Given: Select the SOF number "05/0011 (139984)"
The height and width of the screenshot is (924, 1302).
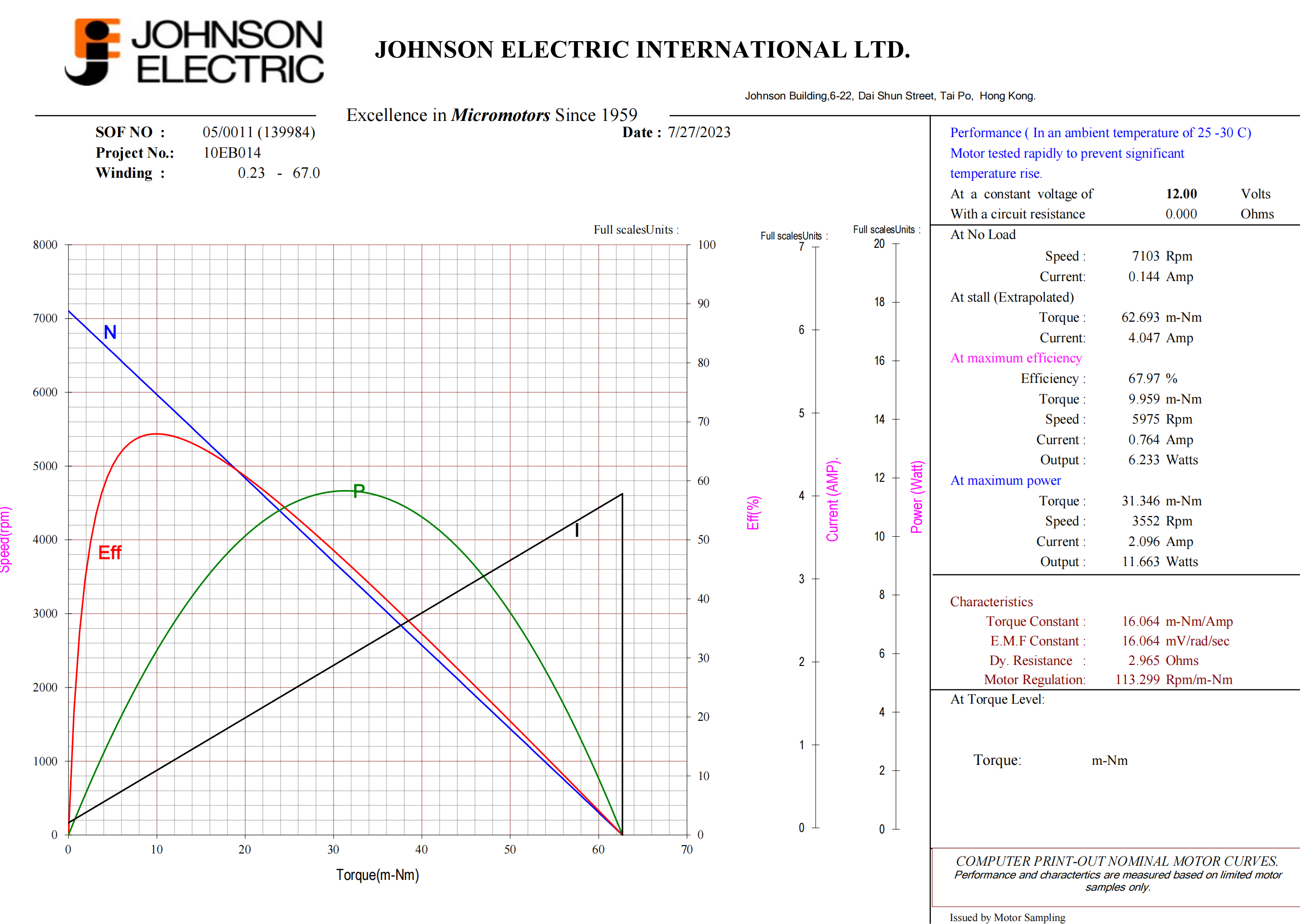Looking at the screenshot, I should point(259,132).
